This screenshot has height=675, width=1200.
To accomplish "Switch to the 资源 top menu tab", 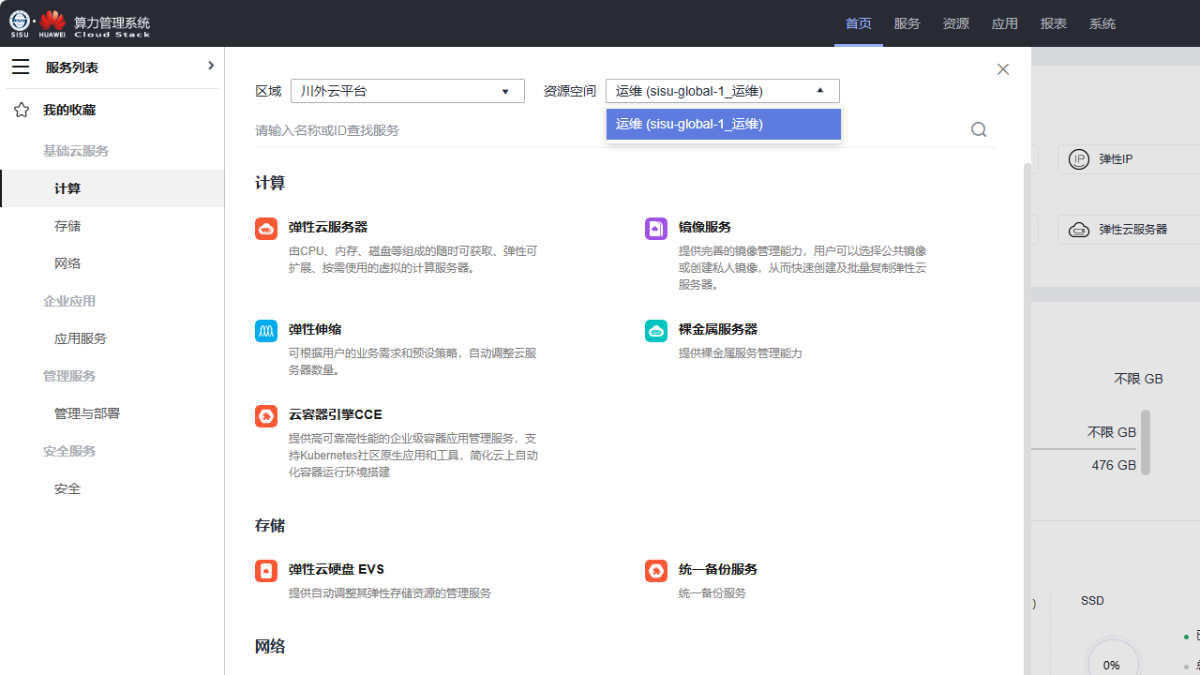I will pyautogui.click(x=956, y=24).
